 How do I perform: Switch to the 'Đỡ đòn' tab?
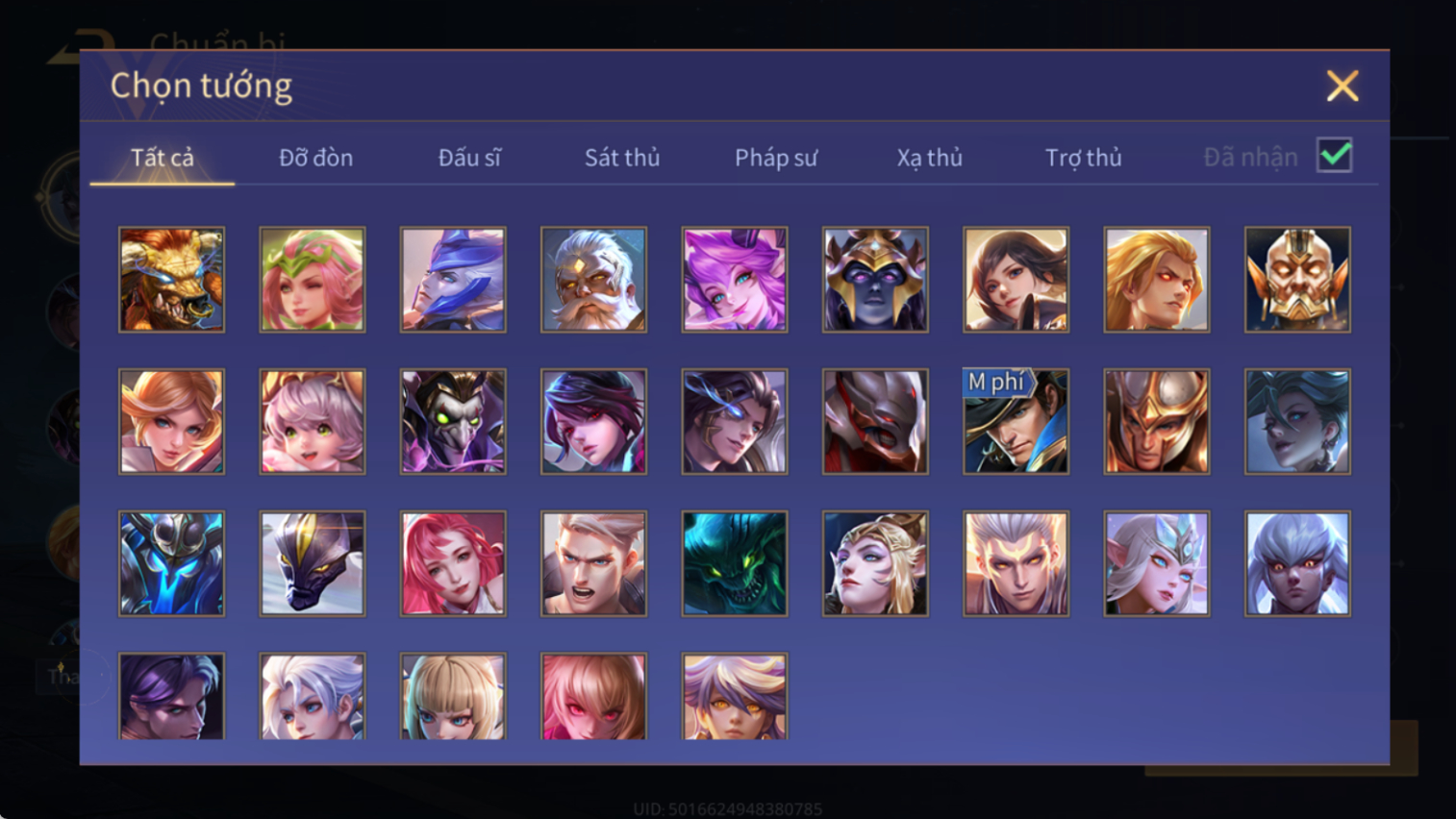tap(315, 158)
